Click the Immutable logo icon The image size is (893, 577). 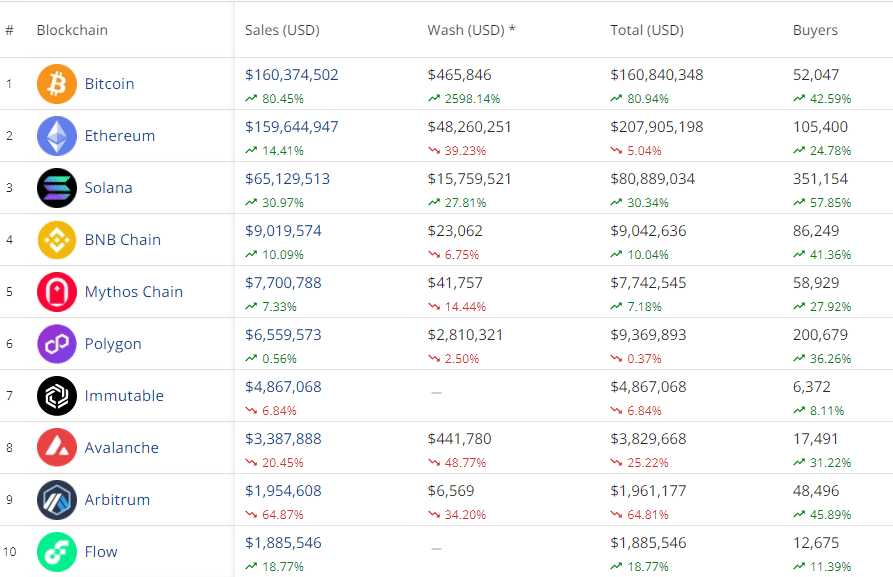click(56, 396)
